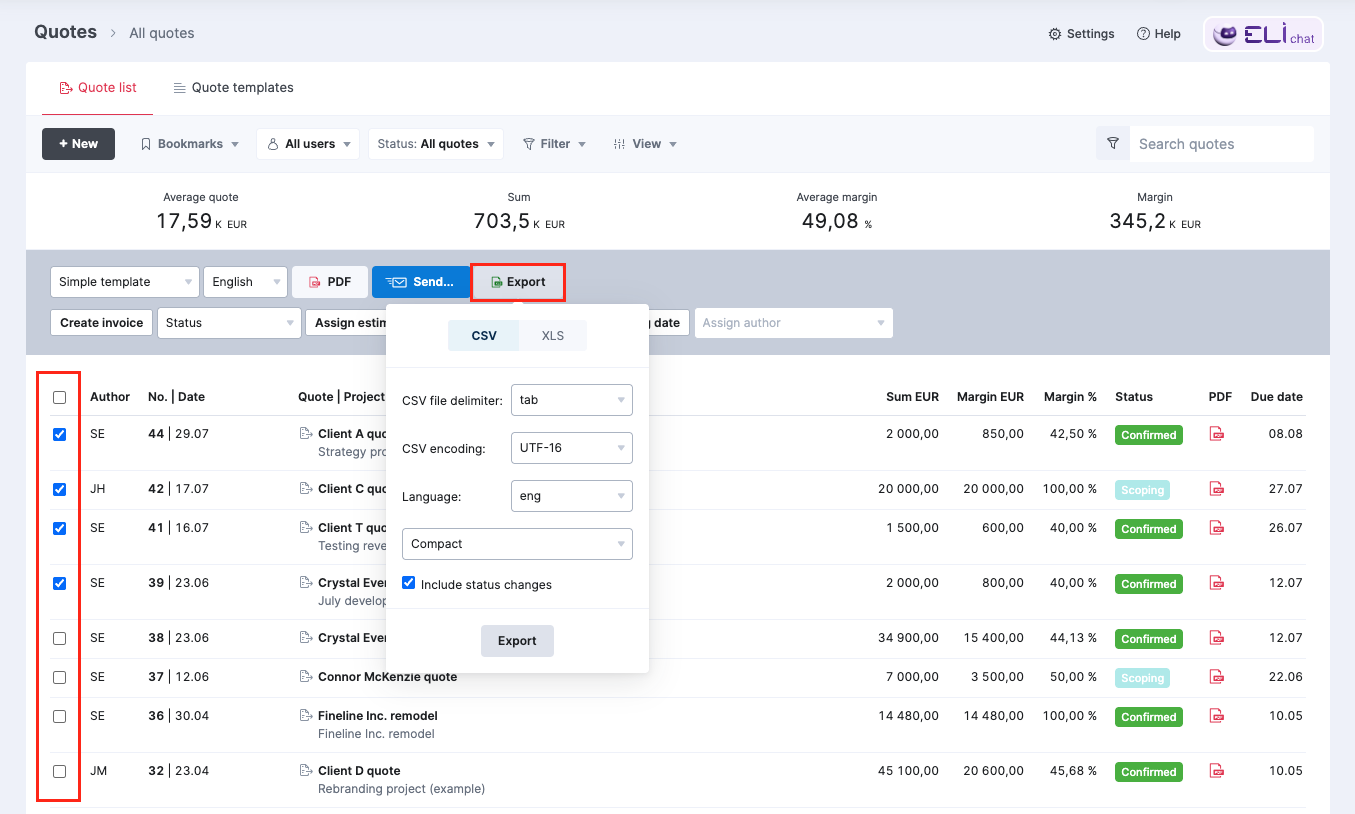This screenshot has height=814, width=1355.
Task: Open the Compact layout dropdown
Action: [517, 544]
